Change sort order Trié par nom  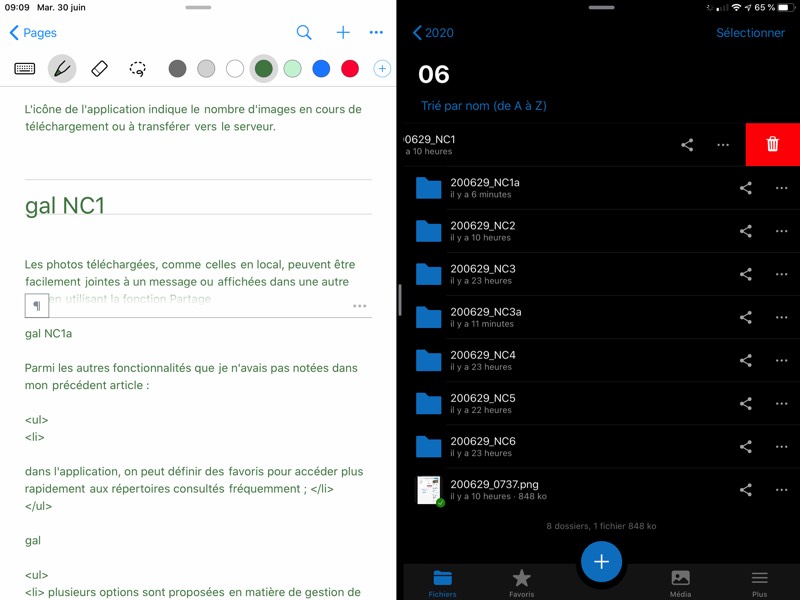(484, 106)
